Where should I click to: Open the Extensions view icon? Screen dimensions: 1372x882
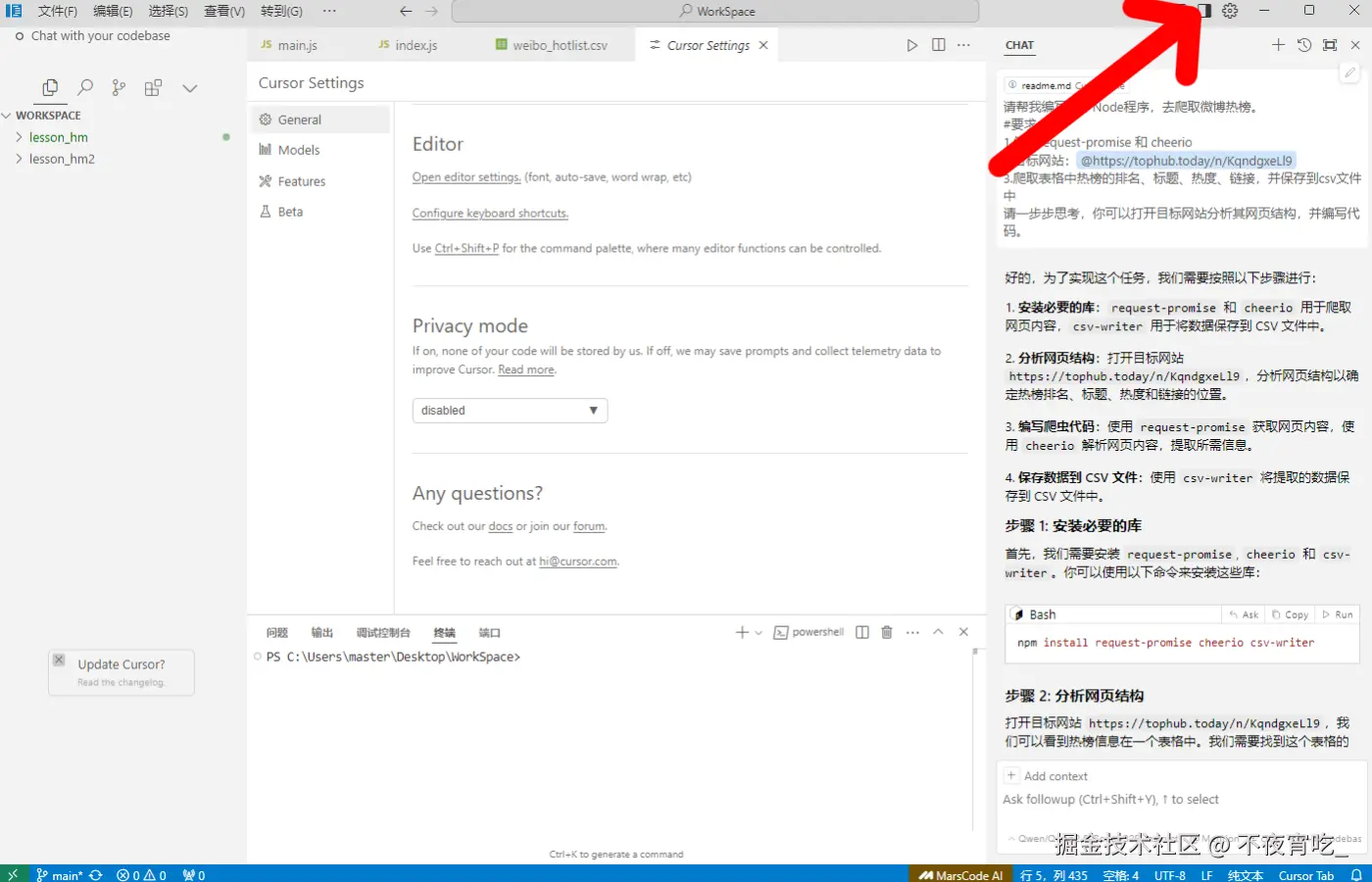point(153,87)
